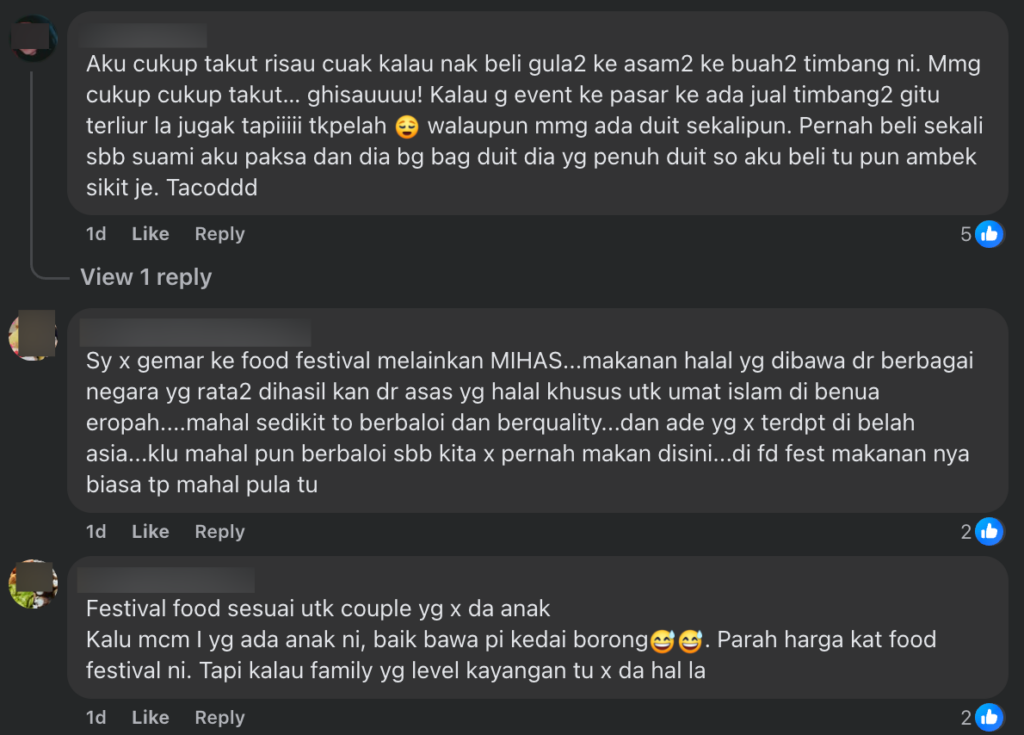The height and width of the screenshot is (735, 1024).
Task: Reply to the MIHAS halal food comment
Action: pyautogui.click(x=219, y=532)
